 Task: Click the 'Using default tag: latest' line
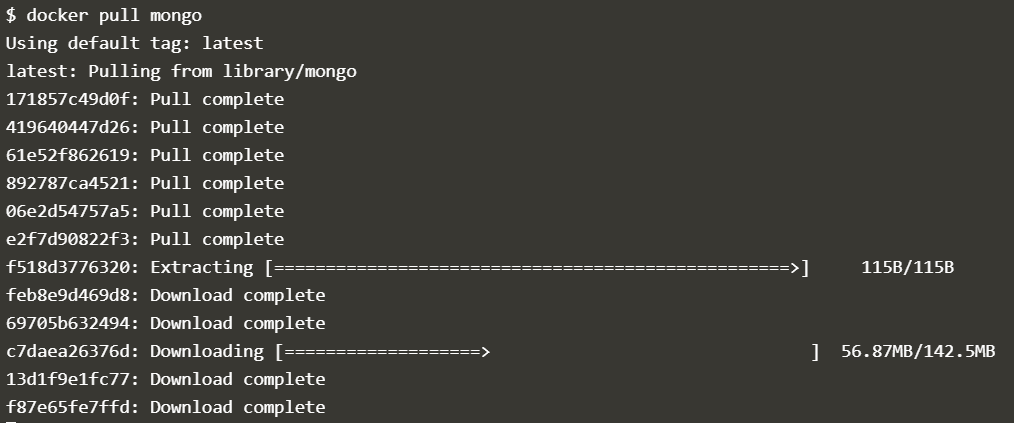pos(134,43)
